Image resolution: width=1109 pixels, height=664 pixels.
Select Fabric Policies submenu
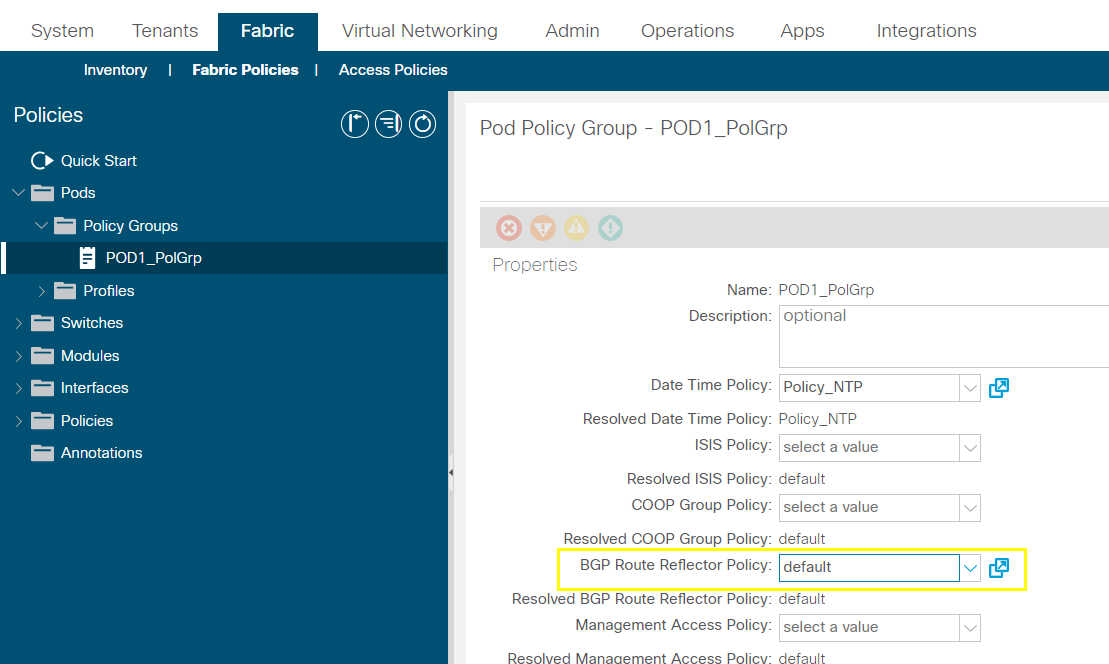point(245,70)
